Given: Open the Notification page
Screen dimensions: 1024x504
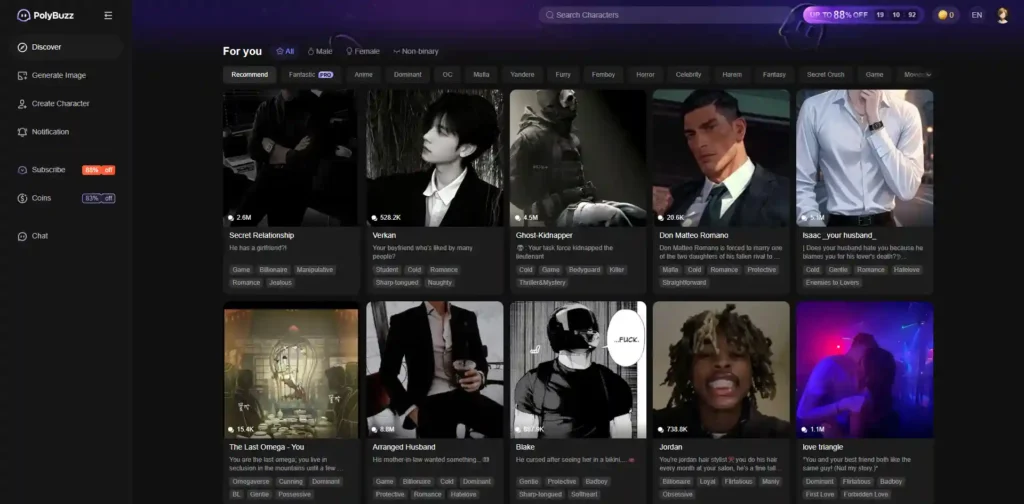Looking at the screenshot, I should point(50,131).
